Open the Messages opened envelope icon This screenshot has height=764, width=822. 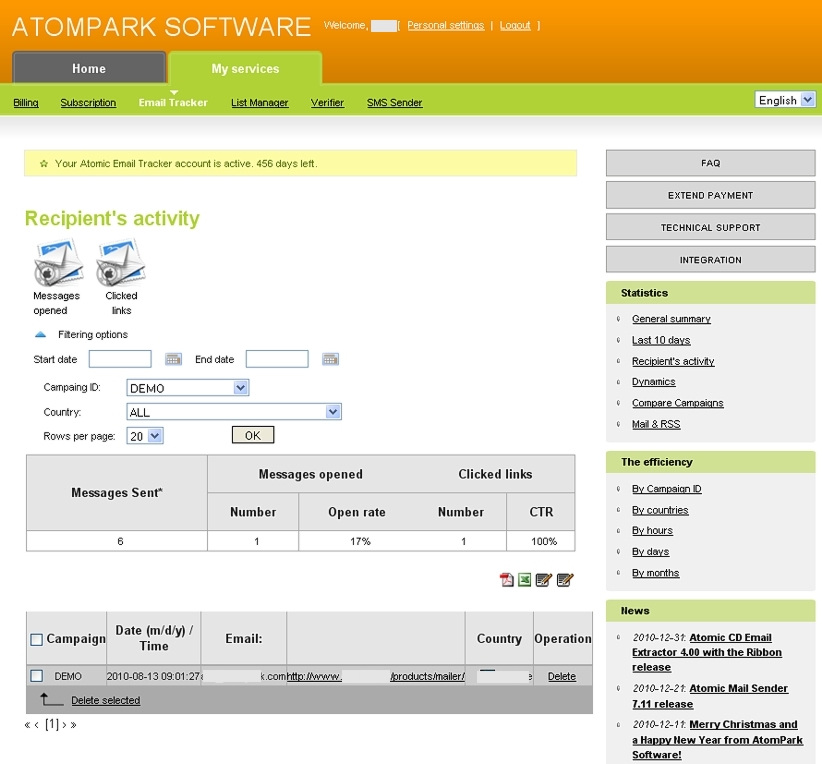pyautogui.click(x=59, y=261)
